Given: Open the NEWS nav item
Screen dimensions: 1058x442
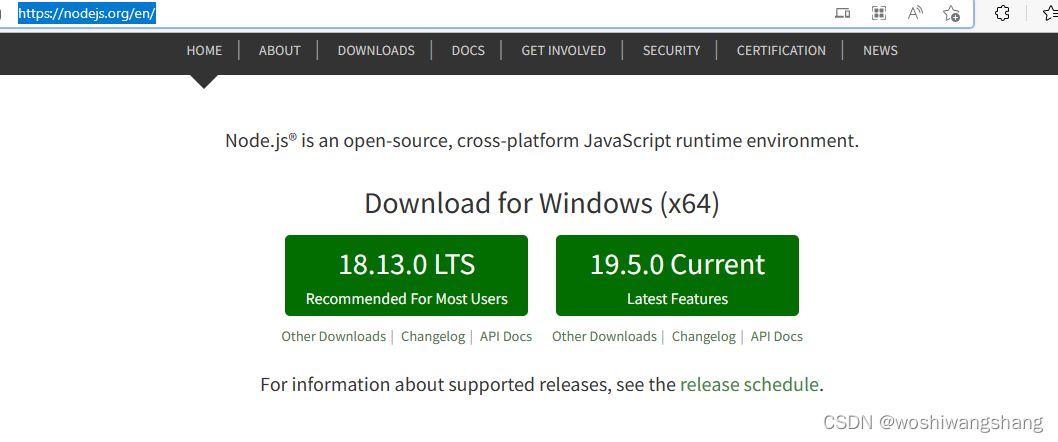Looking at the screenshot, I should click(x=880, y=51).
